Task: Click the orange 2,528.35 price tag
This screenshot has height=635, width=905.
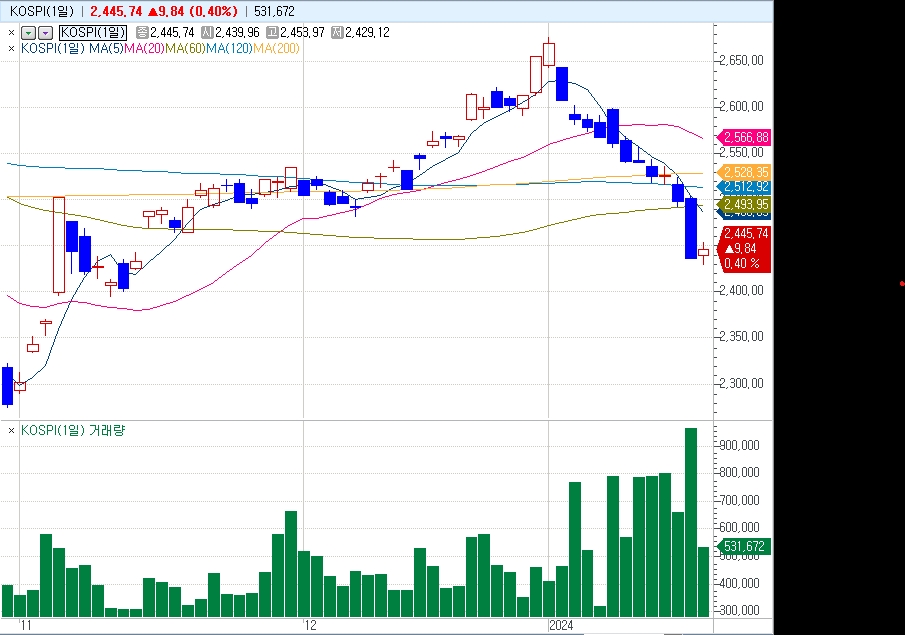Action: 745,172
